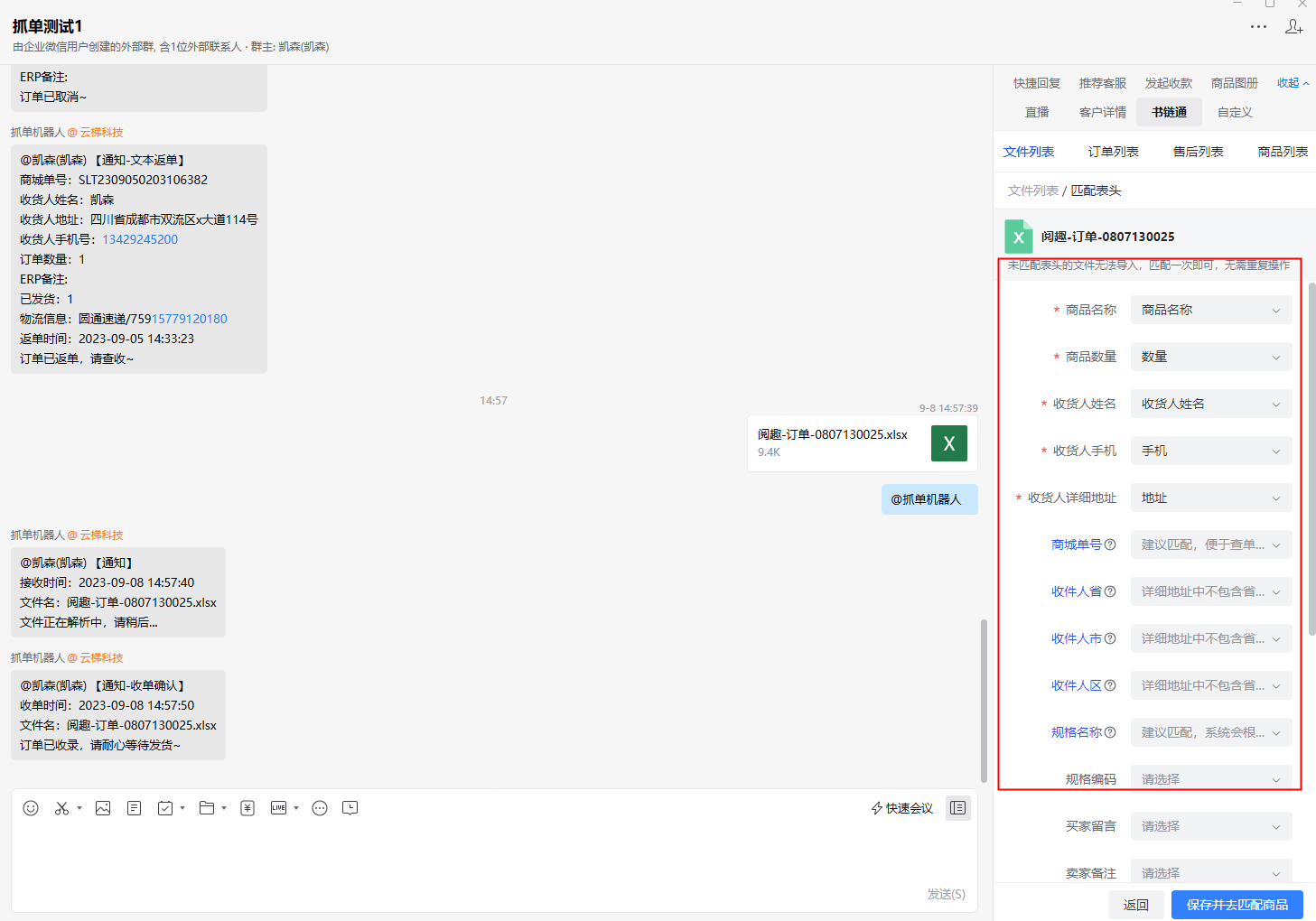Open 订单列表 sub-tab
This screenshot has height=921, width=1316.
click(1114, 152)
